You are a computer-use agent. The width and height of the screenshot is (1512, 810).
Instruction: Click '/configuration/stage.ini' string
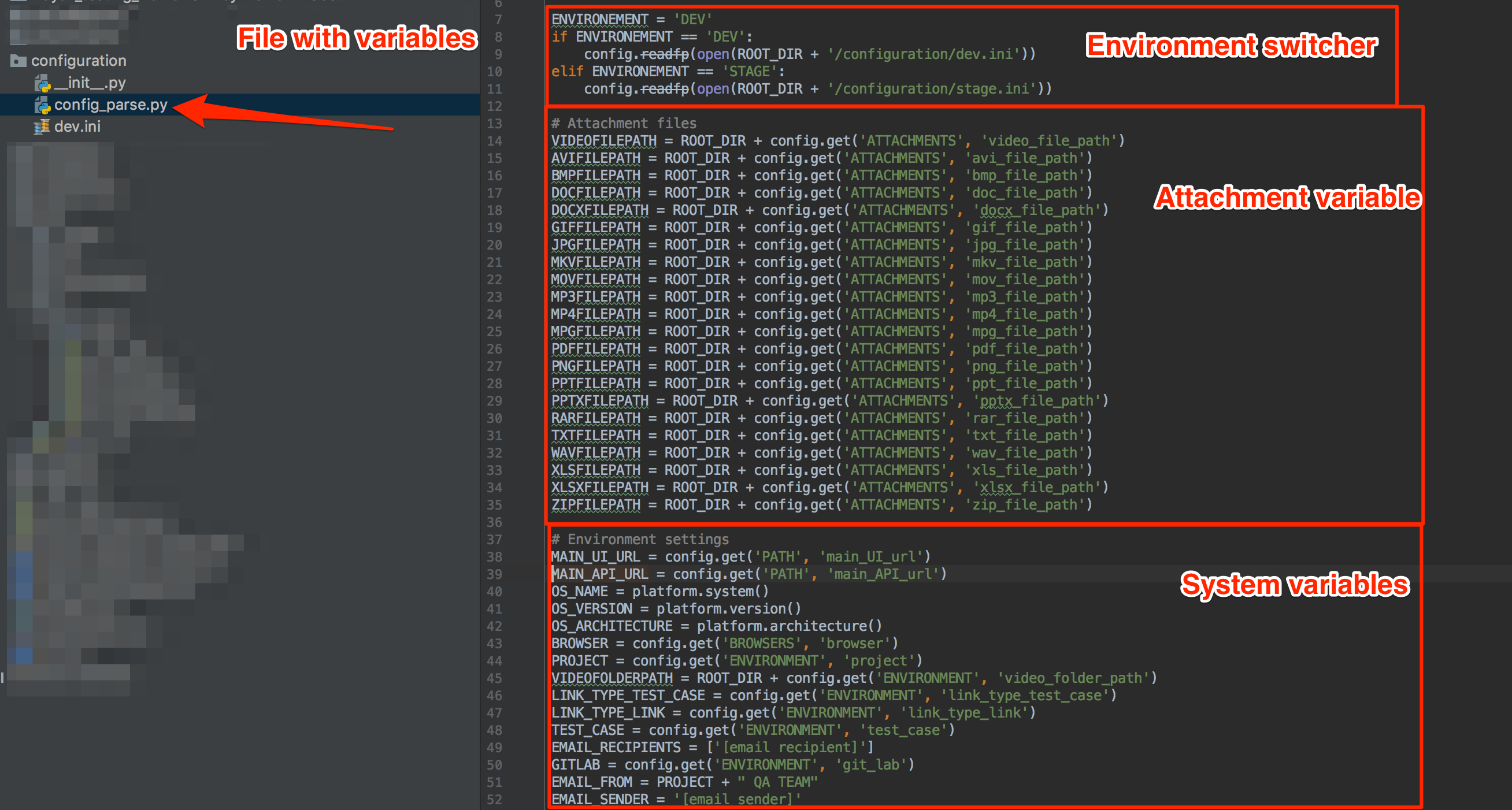coord(932,88)
